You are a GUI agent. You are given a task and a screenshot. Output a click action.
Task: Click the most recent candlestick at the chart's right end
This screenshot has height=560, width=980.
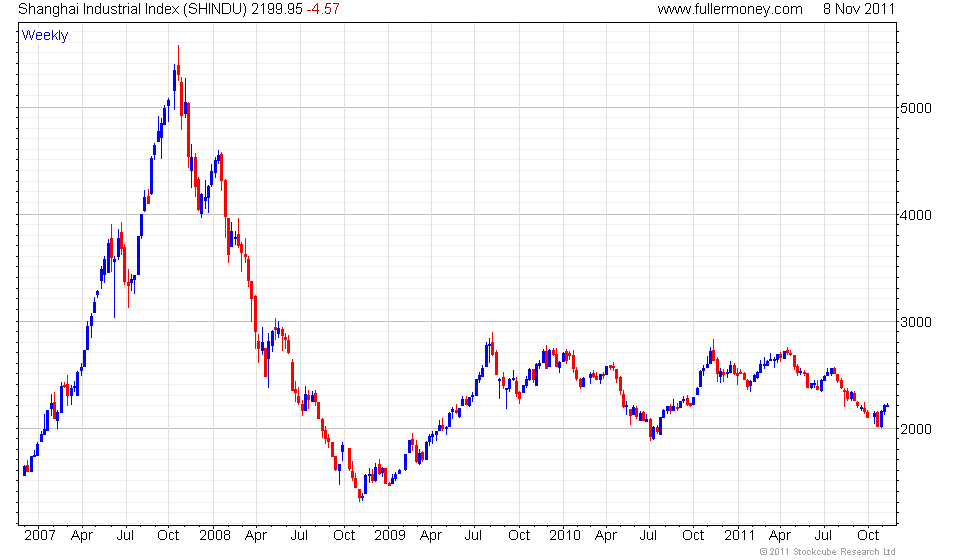[x=886, y=406]
